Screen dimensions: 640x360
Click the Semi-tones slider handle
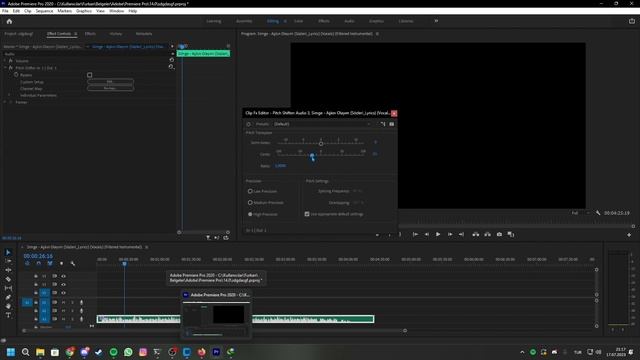[321, 144]
